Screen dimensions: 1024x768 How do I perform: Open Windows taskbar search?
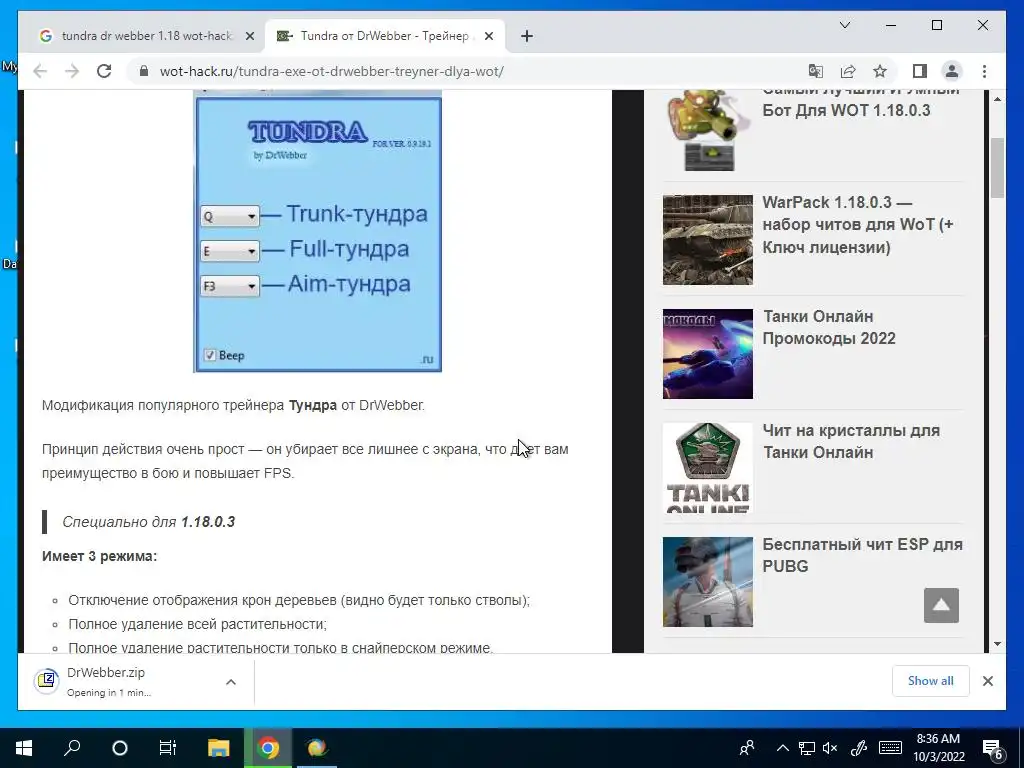pyautogui.click(x=72, y=748)
